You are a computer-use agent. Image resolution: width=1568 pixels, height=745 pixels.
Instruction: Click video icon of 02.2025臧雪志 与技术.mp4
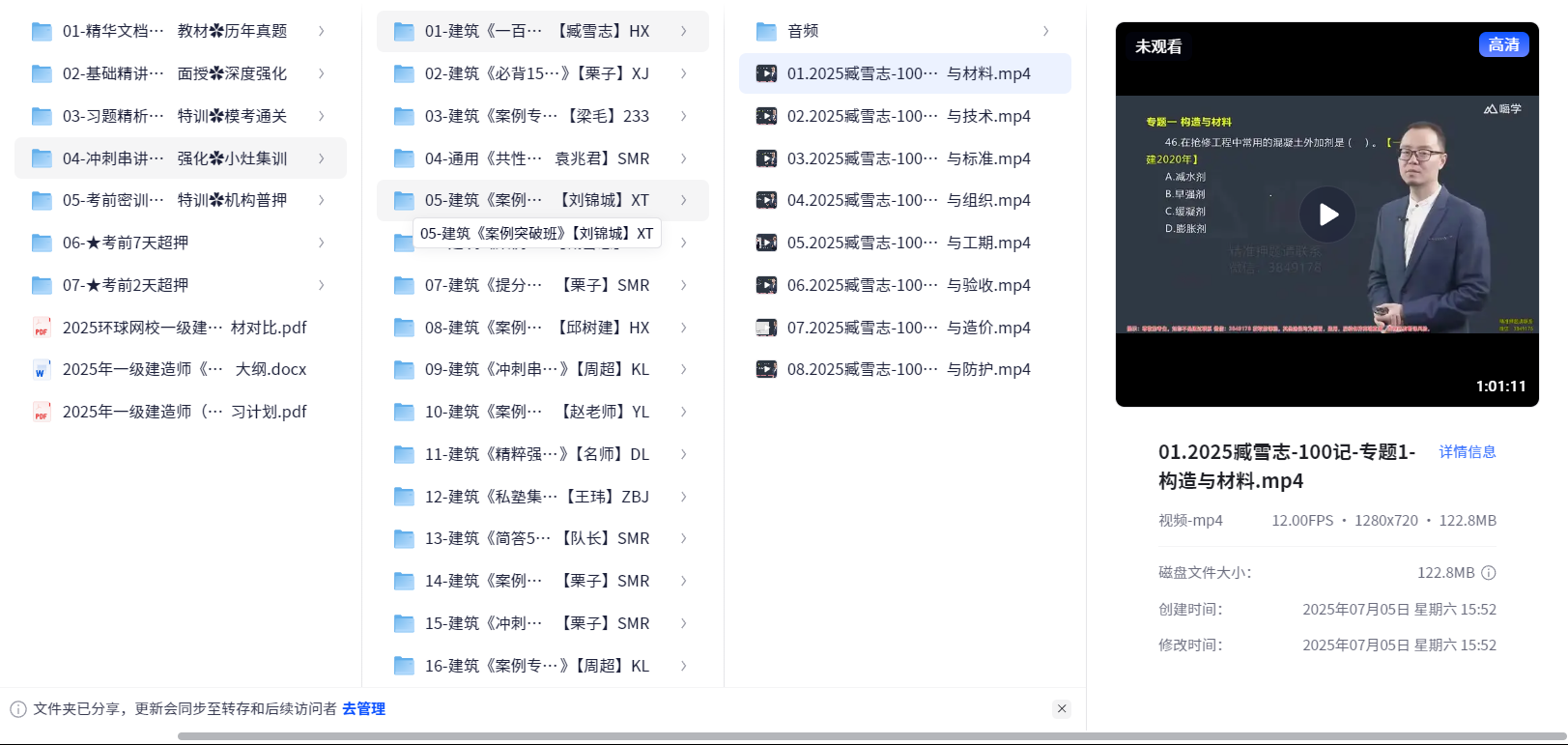pyautogui.click(x=766, y=116)
